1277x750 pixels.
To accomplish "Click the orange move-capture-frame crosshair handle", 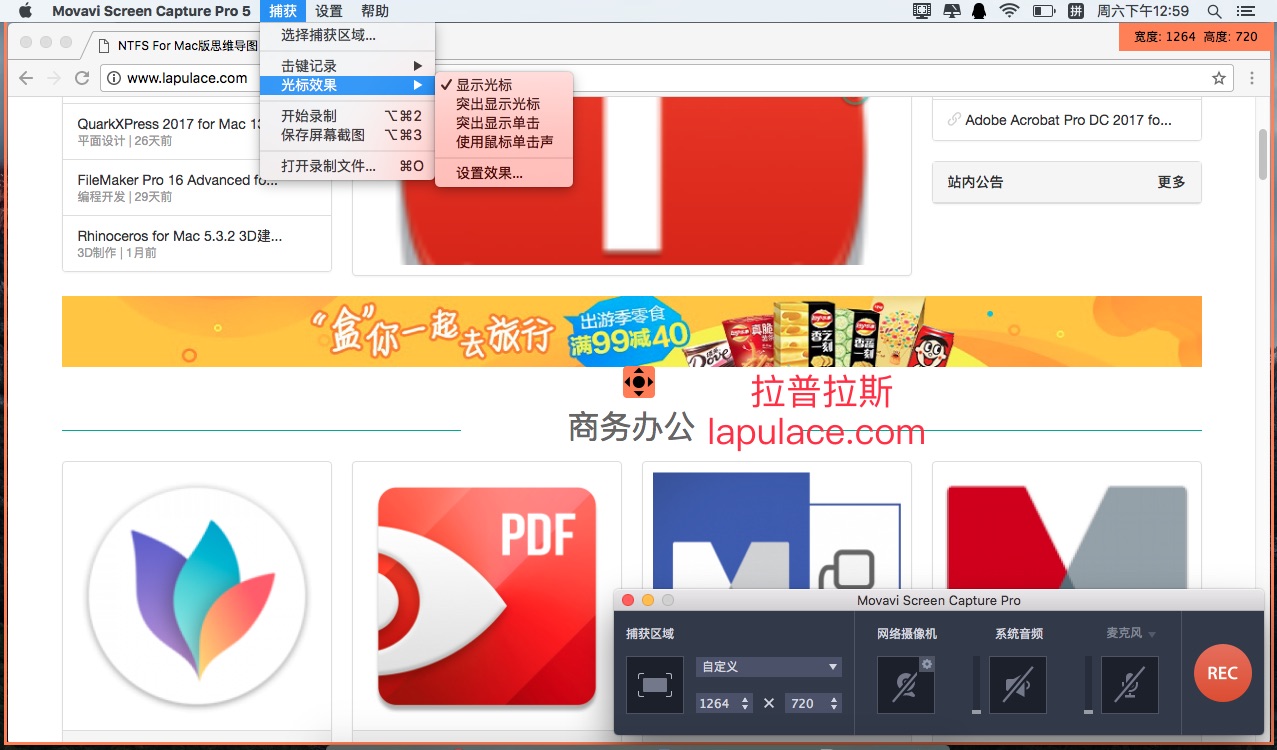I will pos(638,381).
